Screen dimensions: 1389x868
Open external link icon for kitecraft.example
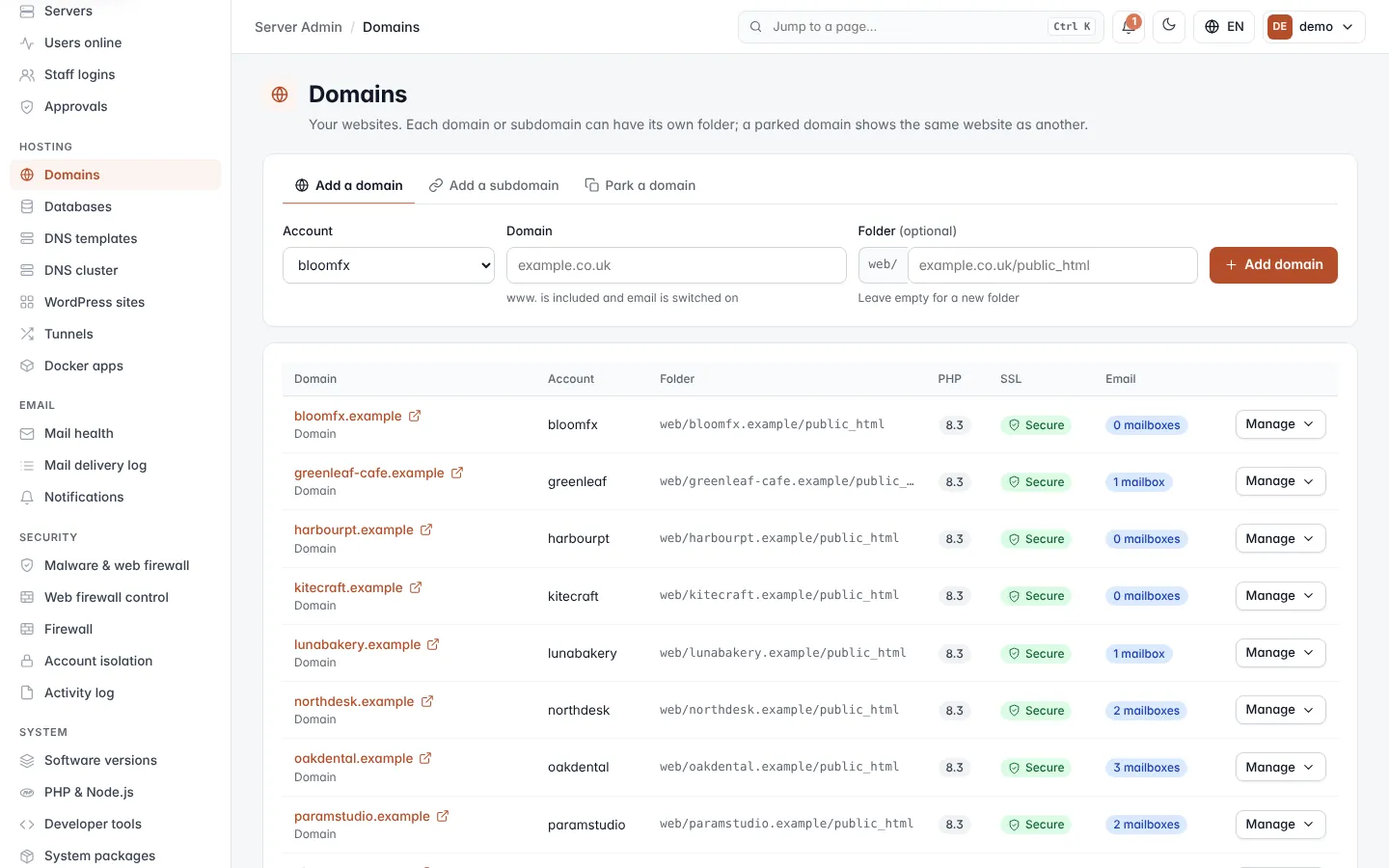[416, 587]
